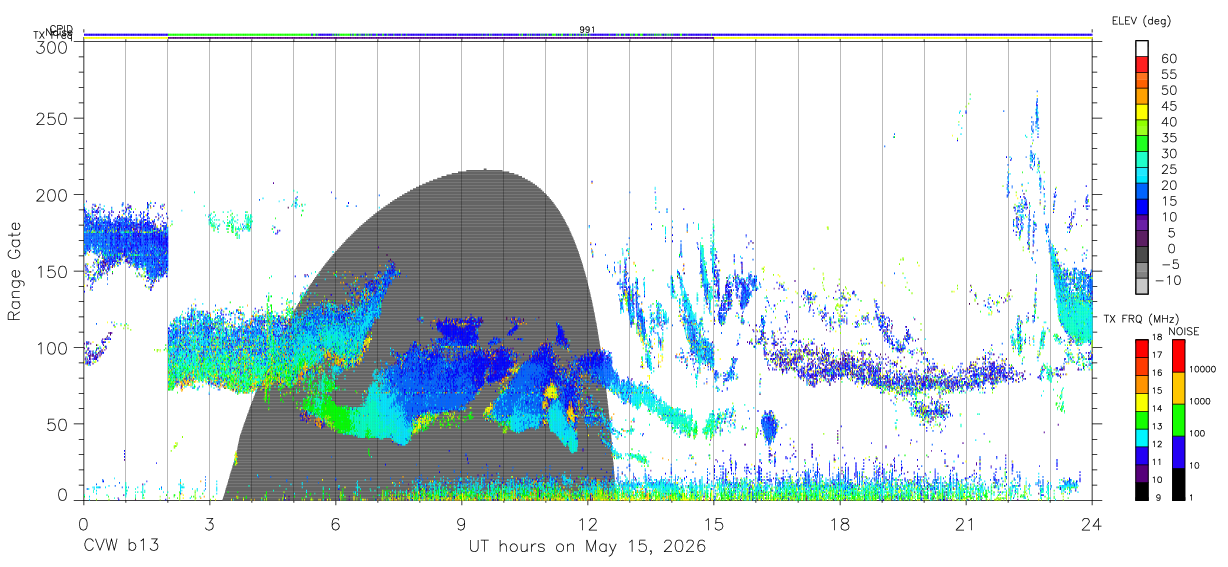Click the "100" tick on the Range Gate axis

[x=52, y=347]
